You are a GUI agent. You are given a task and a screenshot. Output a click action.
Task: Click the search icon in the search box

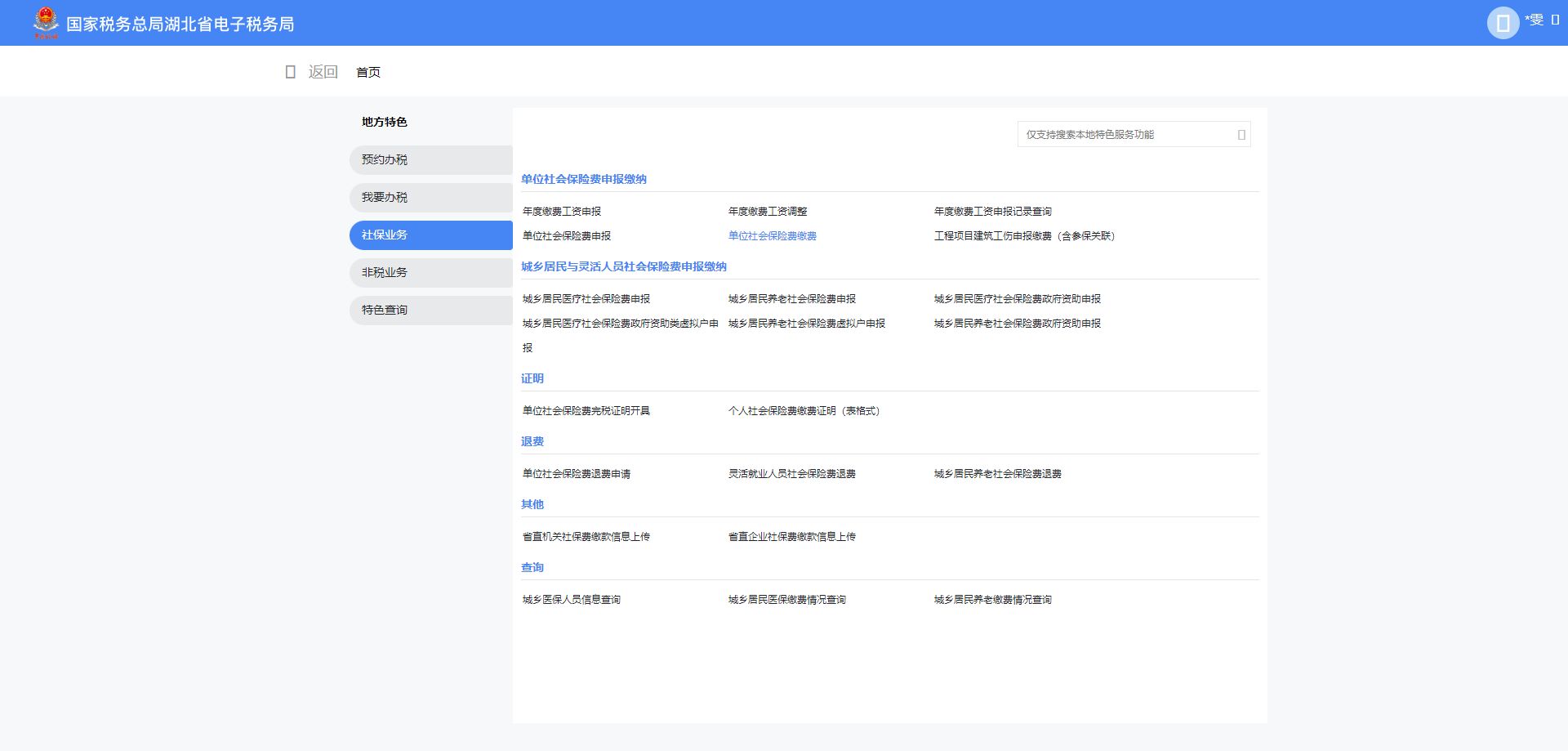[1241, 135]
